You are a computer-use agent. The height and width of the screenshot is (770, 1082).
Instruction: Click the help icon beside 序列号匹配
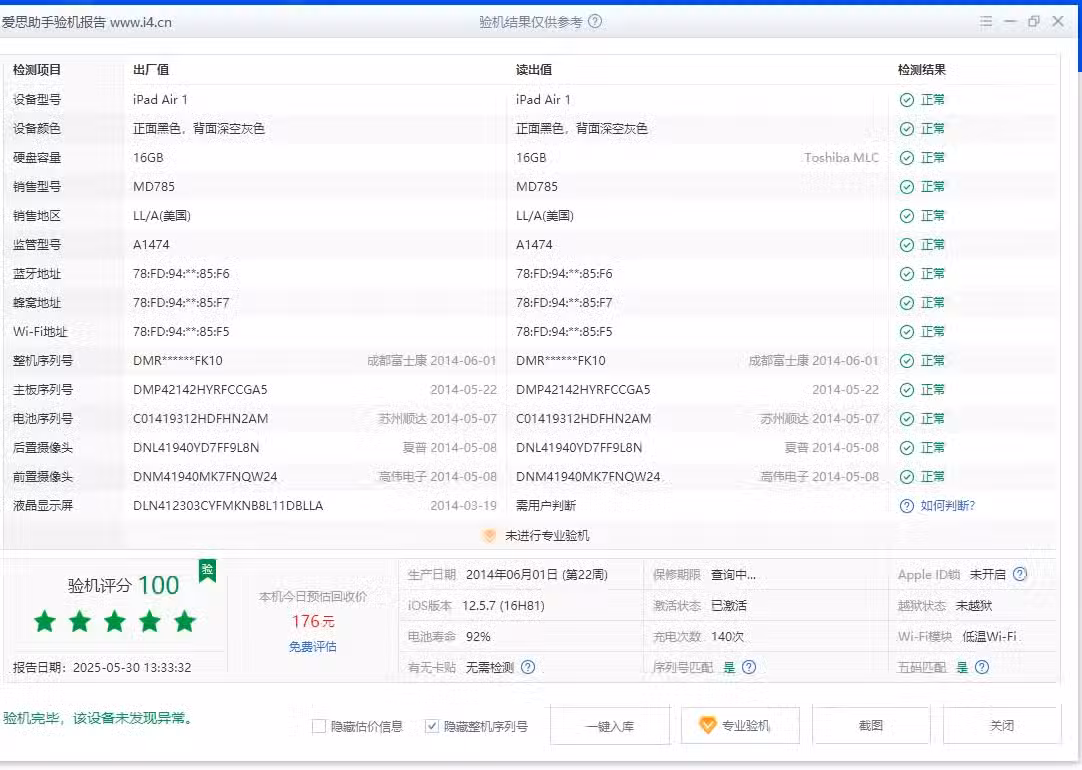pos(749,667)
